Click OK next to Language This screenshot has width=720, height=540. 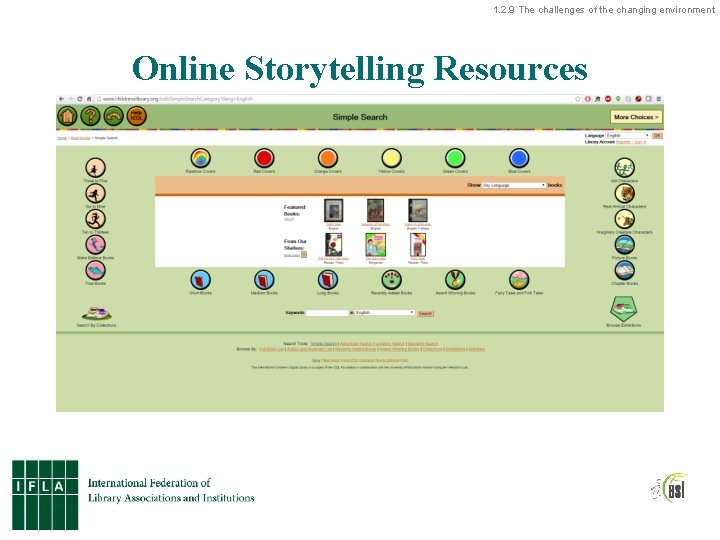tap(657, 135)
